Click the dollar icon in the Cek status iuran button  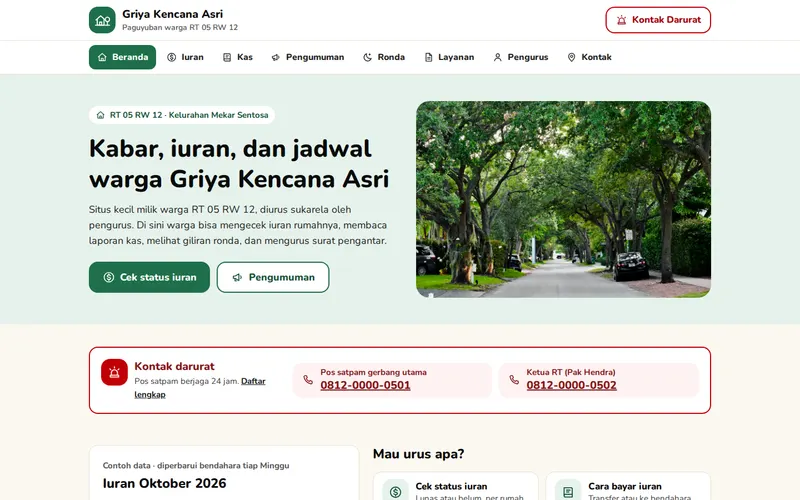click(109, 277)
